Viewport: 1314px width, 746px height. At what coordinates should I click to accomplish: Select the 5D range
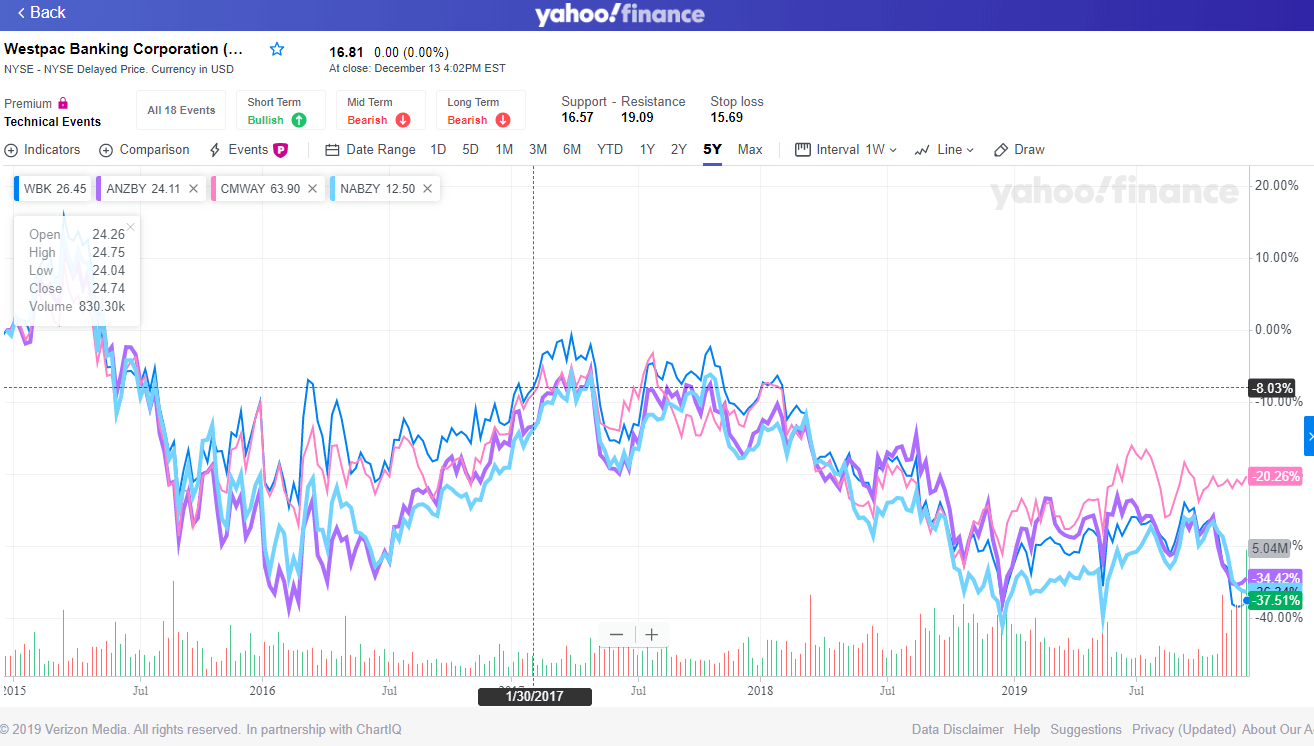click(470, 150)
